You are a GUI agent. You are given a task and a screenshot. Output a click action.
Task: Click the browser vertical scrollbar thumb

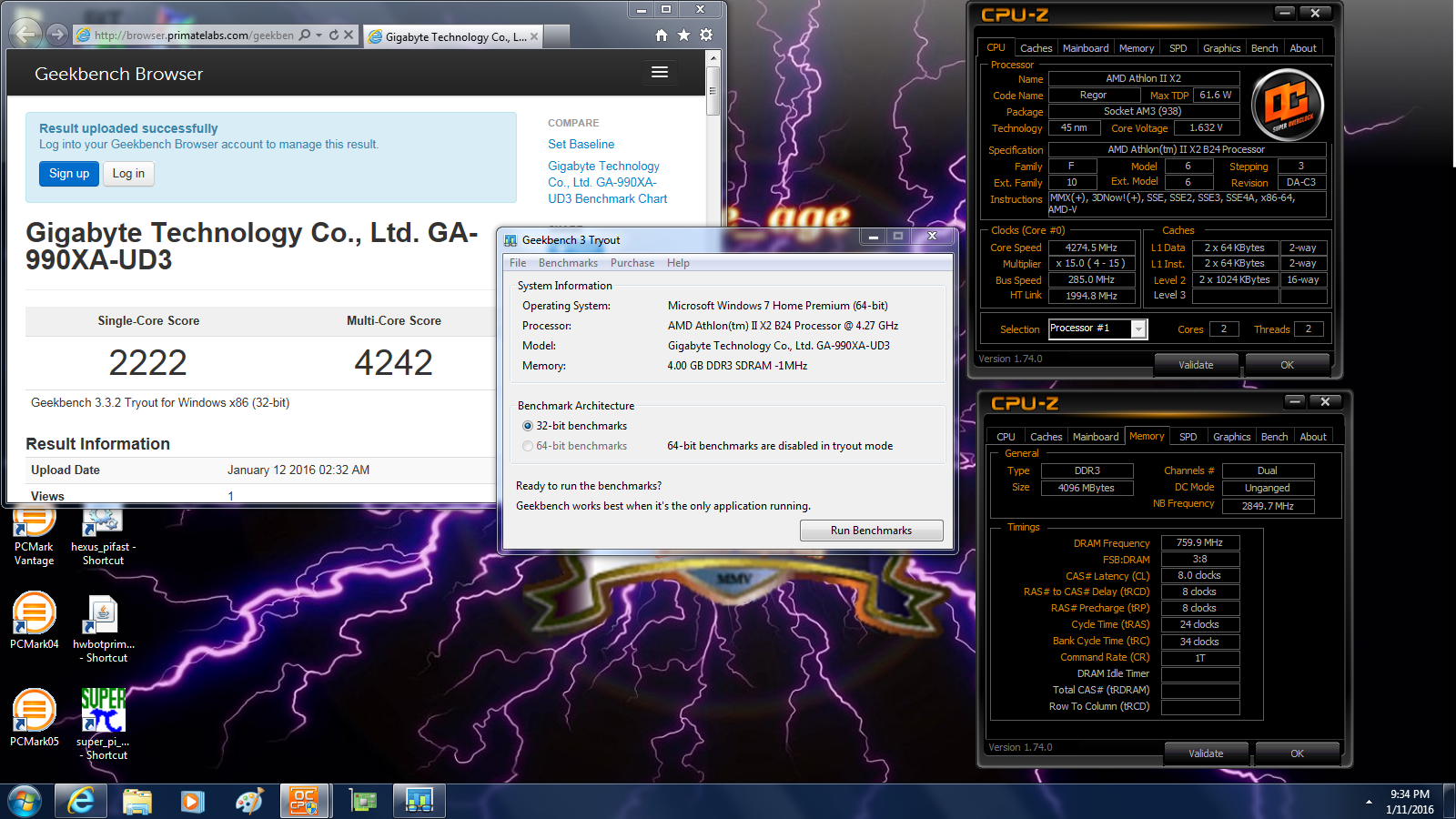[x=713, y=91]
